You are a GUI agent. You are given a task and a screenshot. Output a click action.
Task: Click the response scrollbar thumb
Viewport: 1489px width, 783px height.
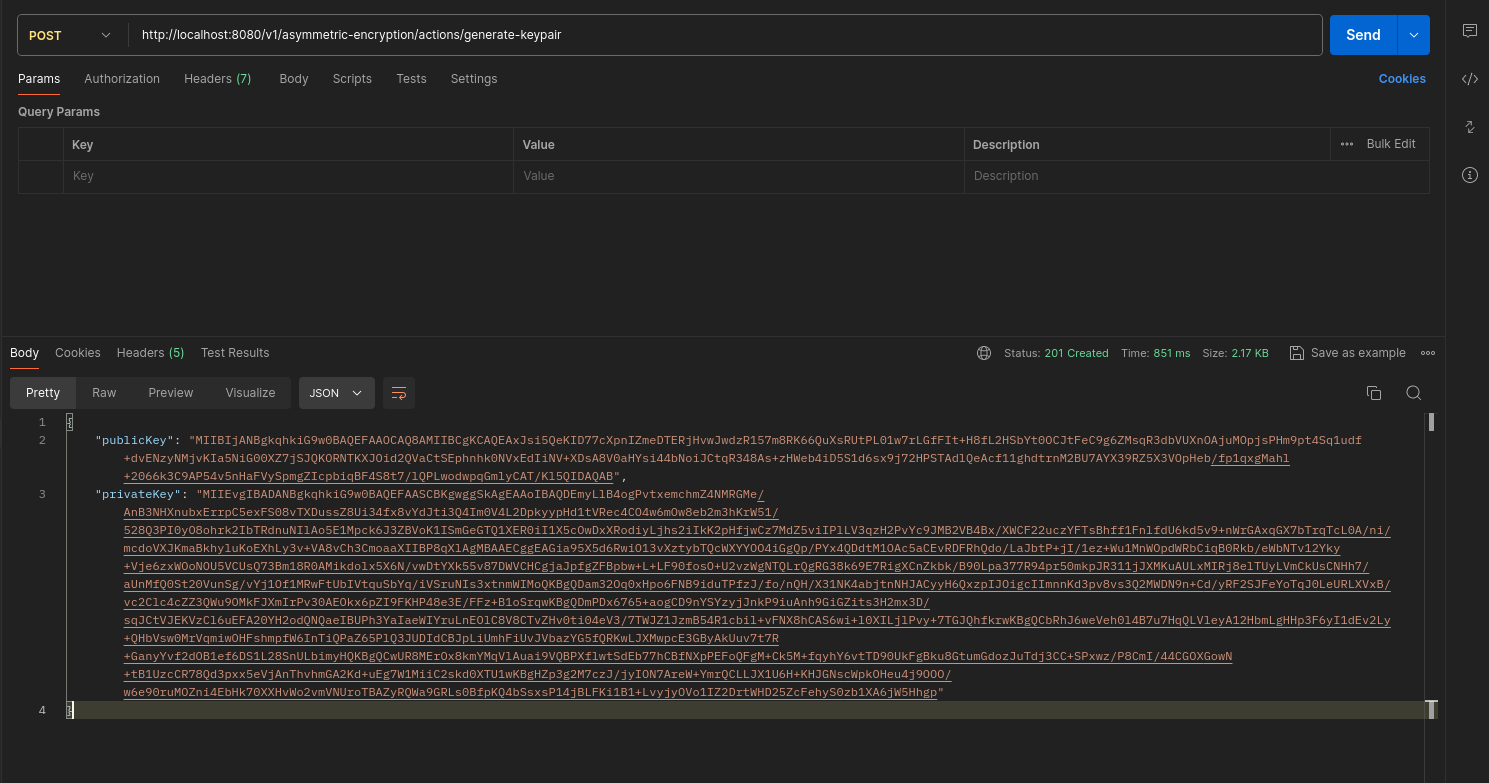(x=1432, y=422)
